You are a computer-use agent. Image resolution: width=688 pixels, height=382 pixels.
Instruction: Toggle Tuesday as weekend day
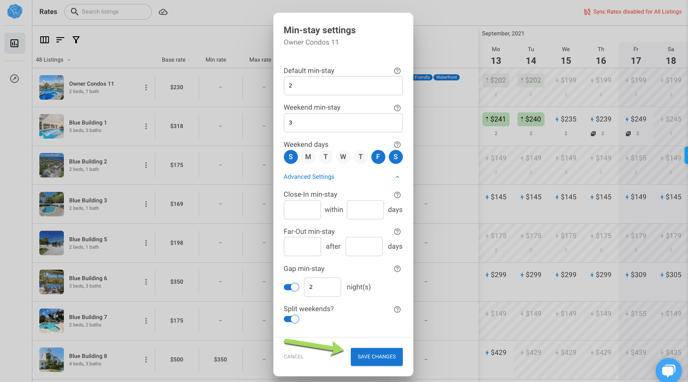coord(326,157)
